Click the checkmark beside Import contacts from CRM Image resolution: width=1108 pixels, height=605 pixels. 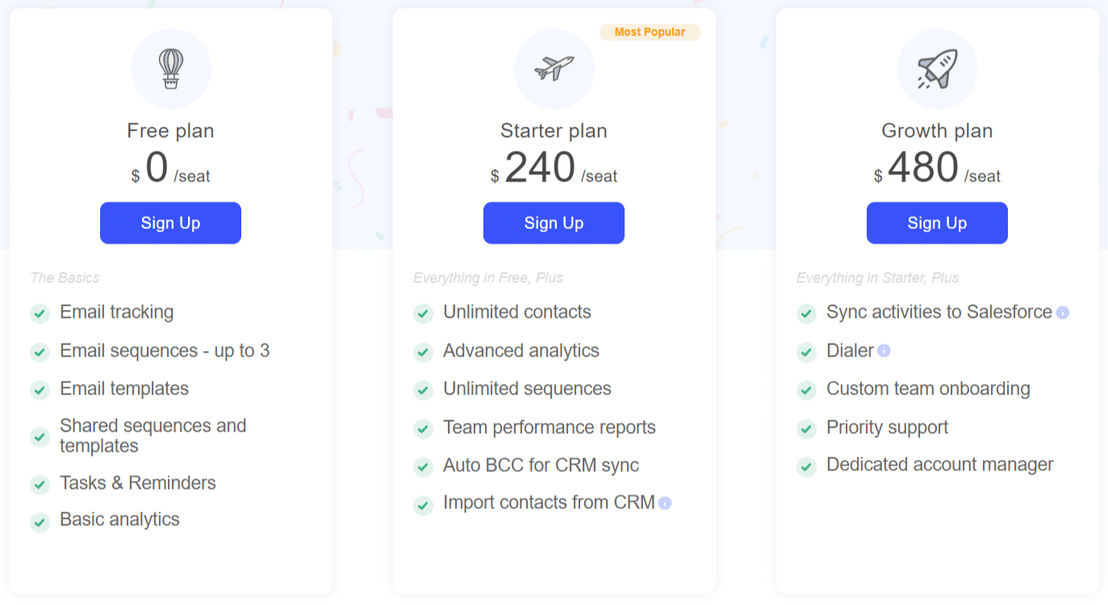(x=423, y=505)
